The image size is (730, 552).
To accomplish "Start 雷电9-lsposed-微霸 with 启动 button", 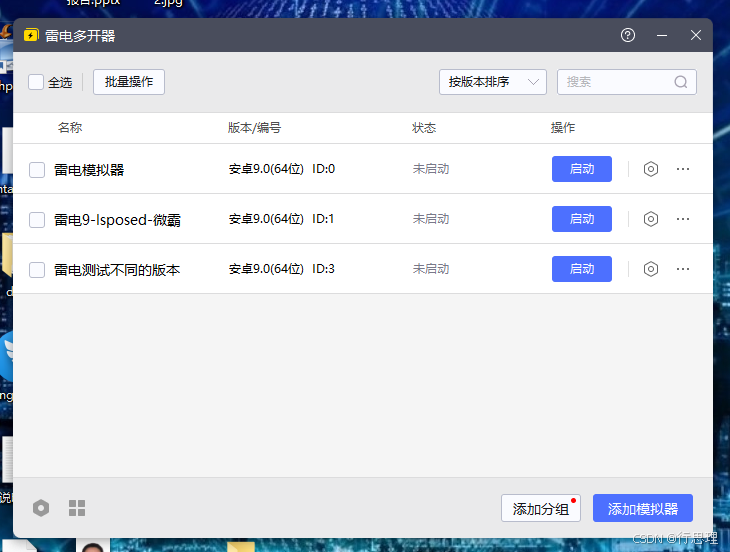I will click(x=581, y=219).
